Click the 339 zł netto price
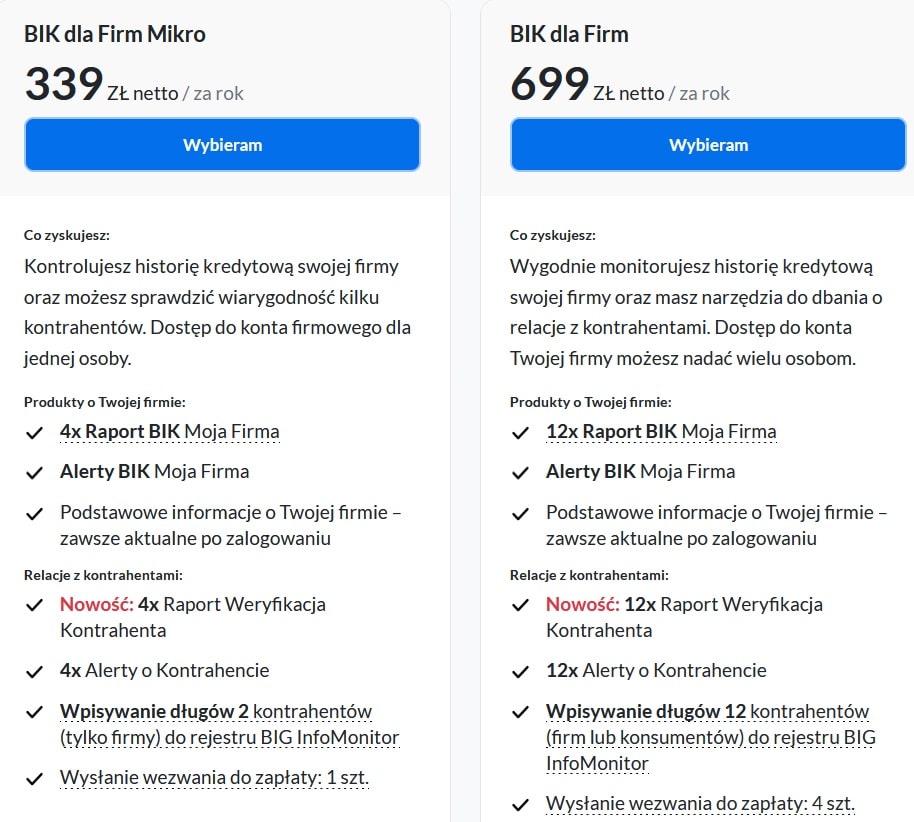Viewport: 914px width, 822px height. click(x=133, y=86)
